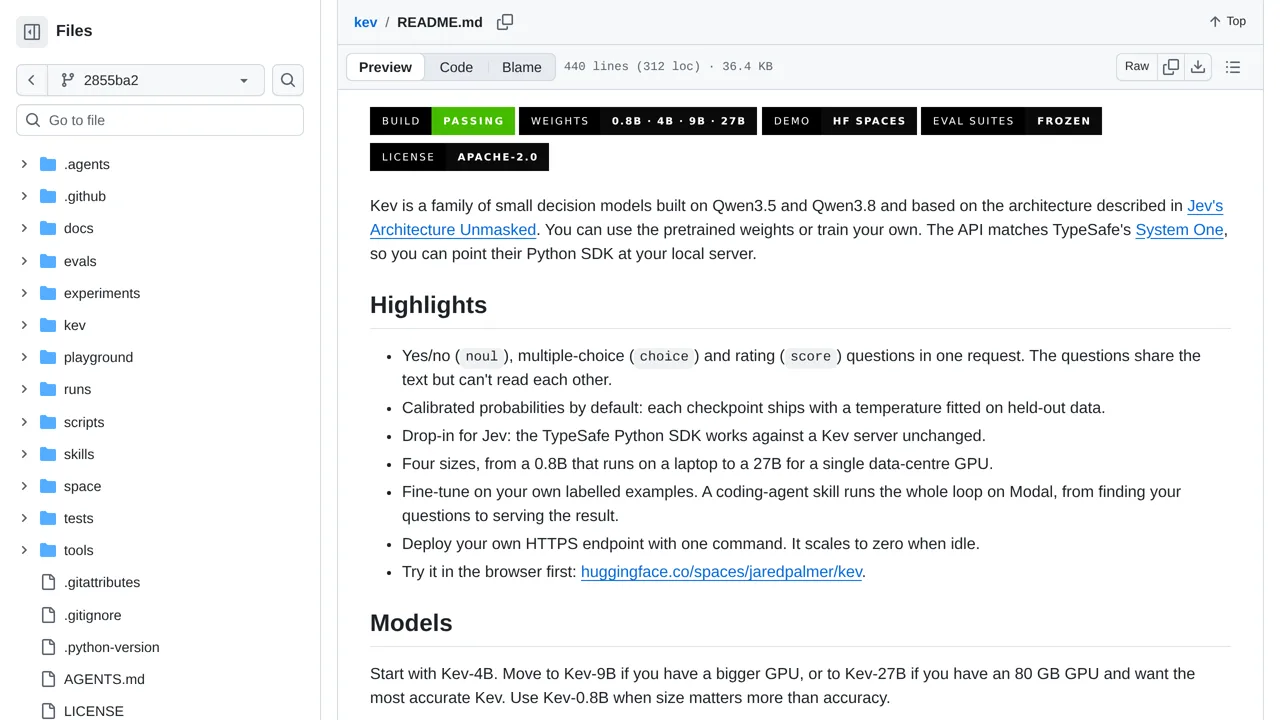Screen dimensions: 1280x720
Task: Download the raw file icon
Action: [x=1198, y=67]
